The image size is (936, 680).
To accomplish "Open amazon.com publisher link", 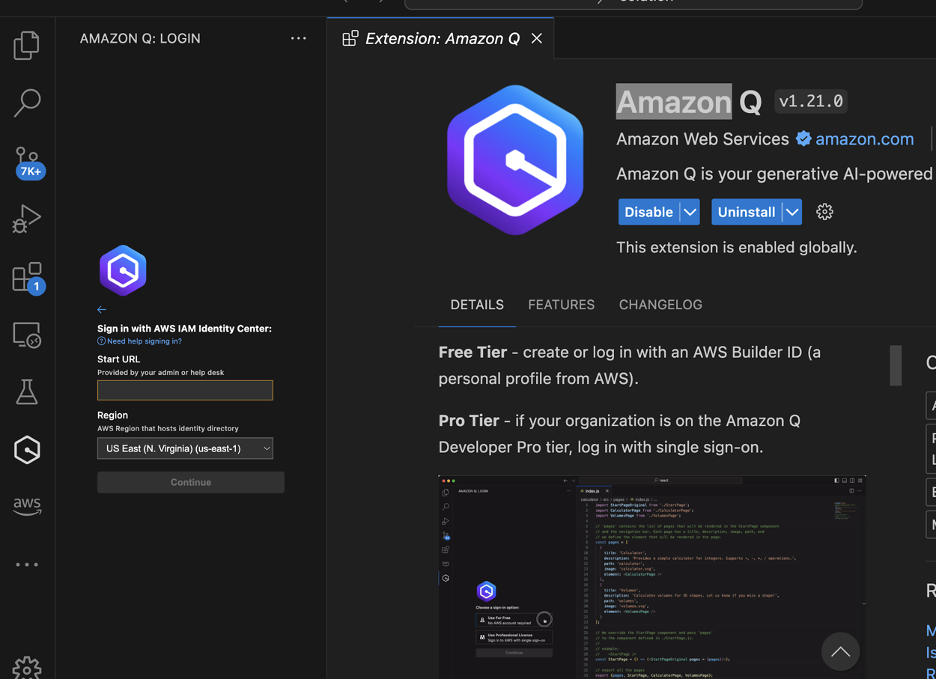I will click(864, 139).
